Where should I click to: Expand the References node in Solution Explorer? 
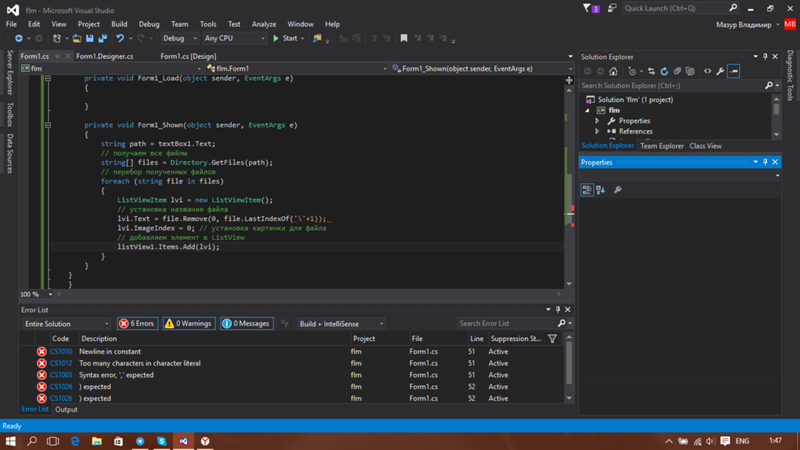[x=598, y=132]
